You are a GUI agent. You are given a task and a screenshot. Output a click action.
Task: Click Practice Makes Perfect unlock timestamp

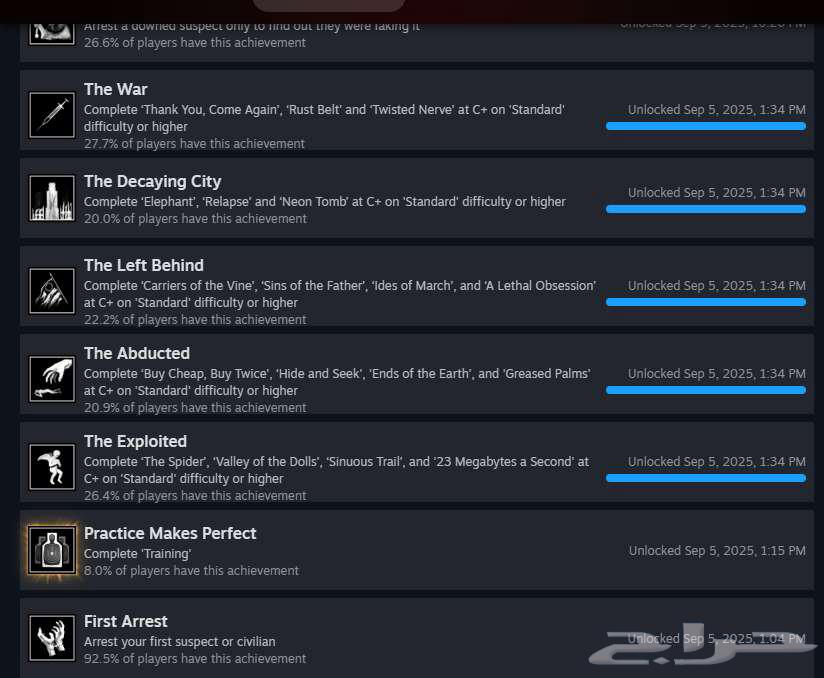[717, 550]
